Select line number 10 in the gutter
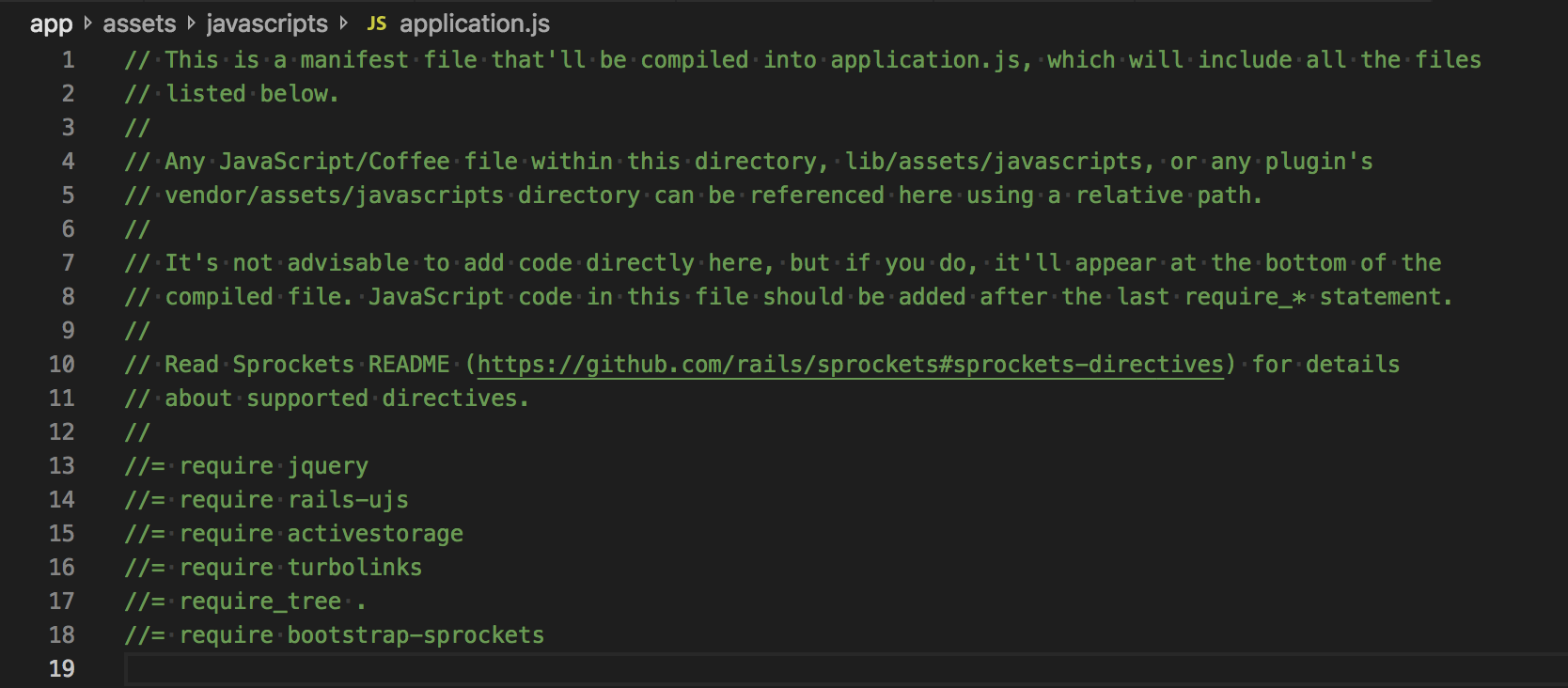 (x=62, y=365)
